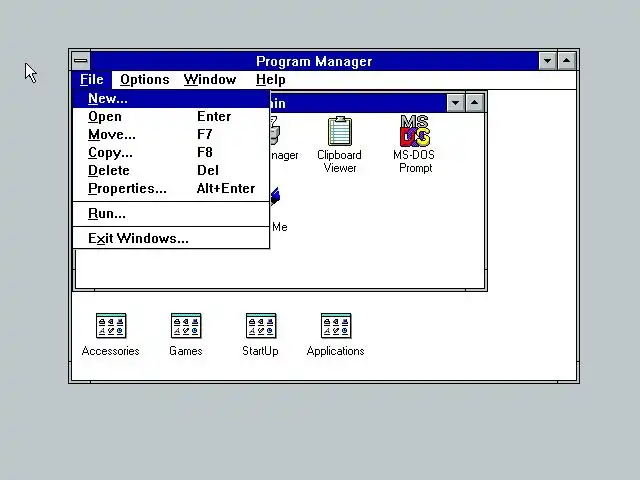
Task: Open the Help menu
Action: pos(271,80)
